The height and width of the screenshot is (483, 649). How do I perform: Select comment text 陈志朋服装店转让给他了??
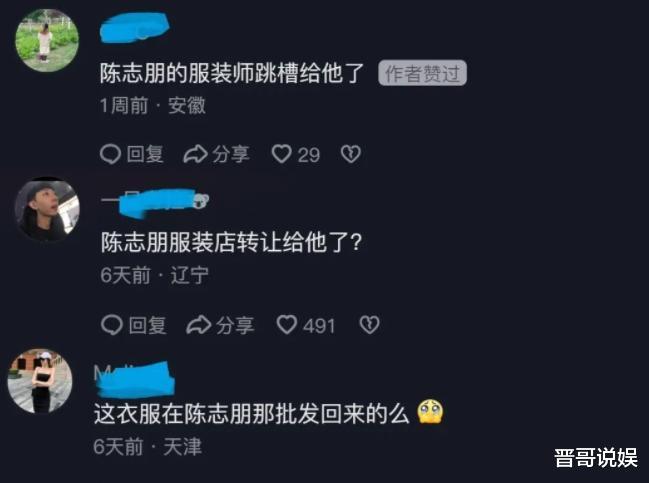232,242
